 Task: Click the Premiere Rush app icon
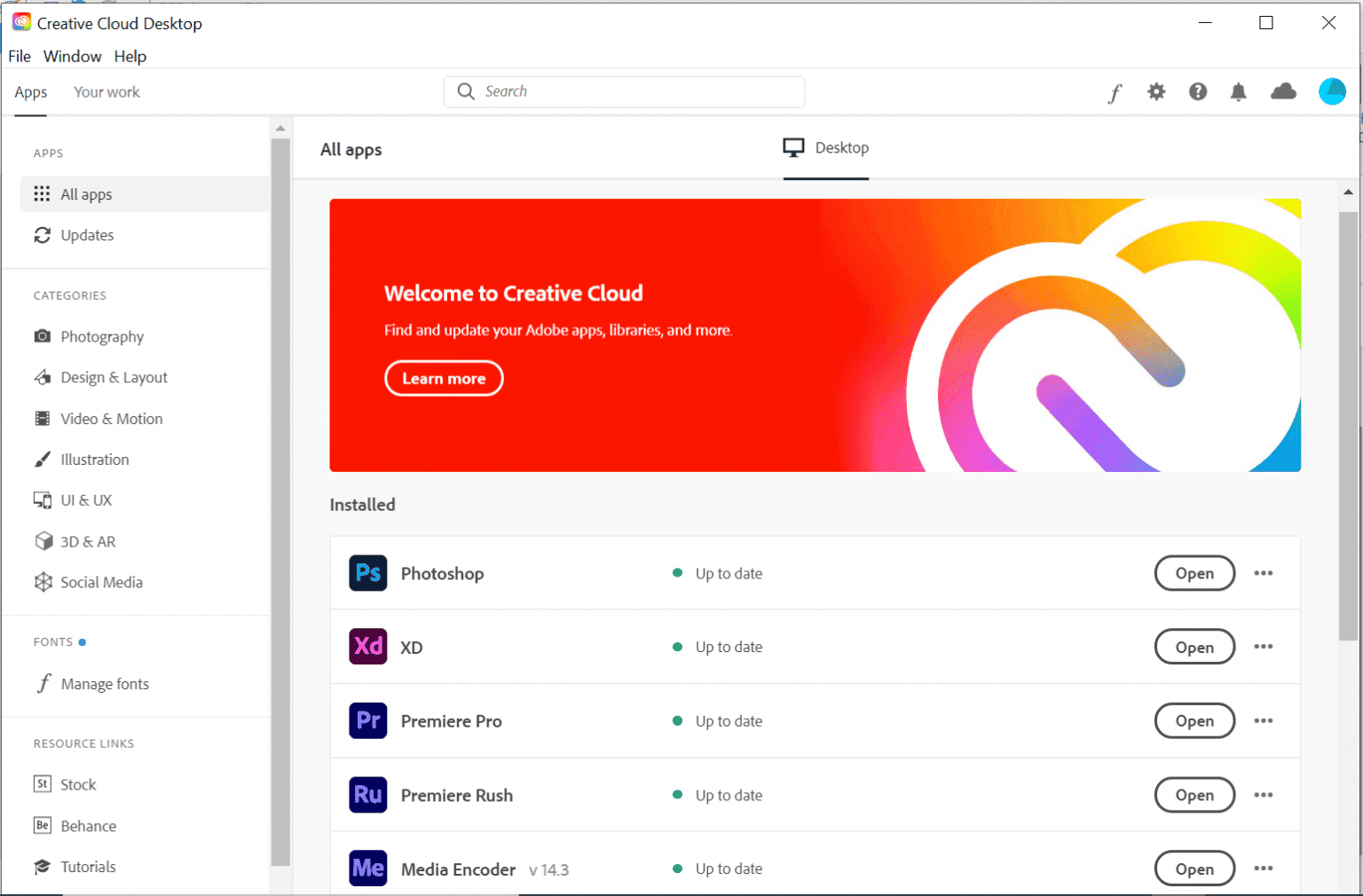pyautogui.click(x=368, y=795)
